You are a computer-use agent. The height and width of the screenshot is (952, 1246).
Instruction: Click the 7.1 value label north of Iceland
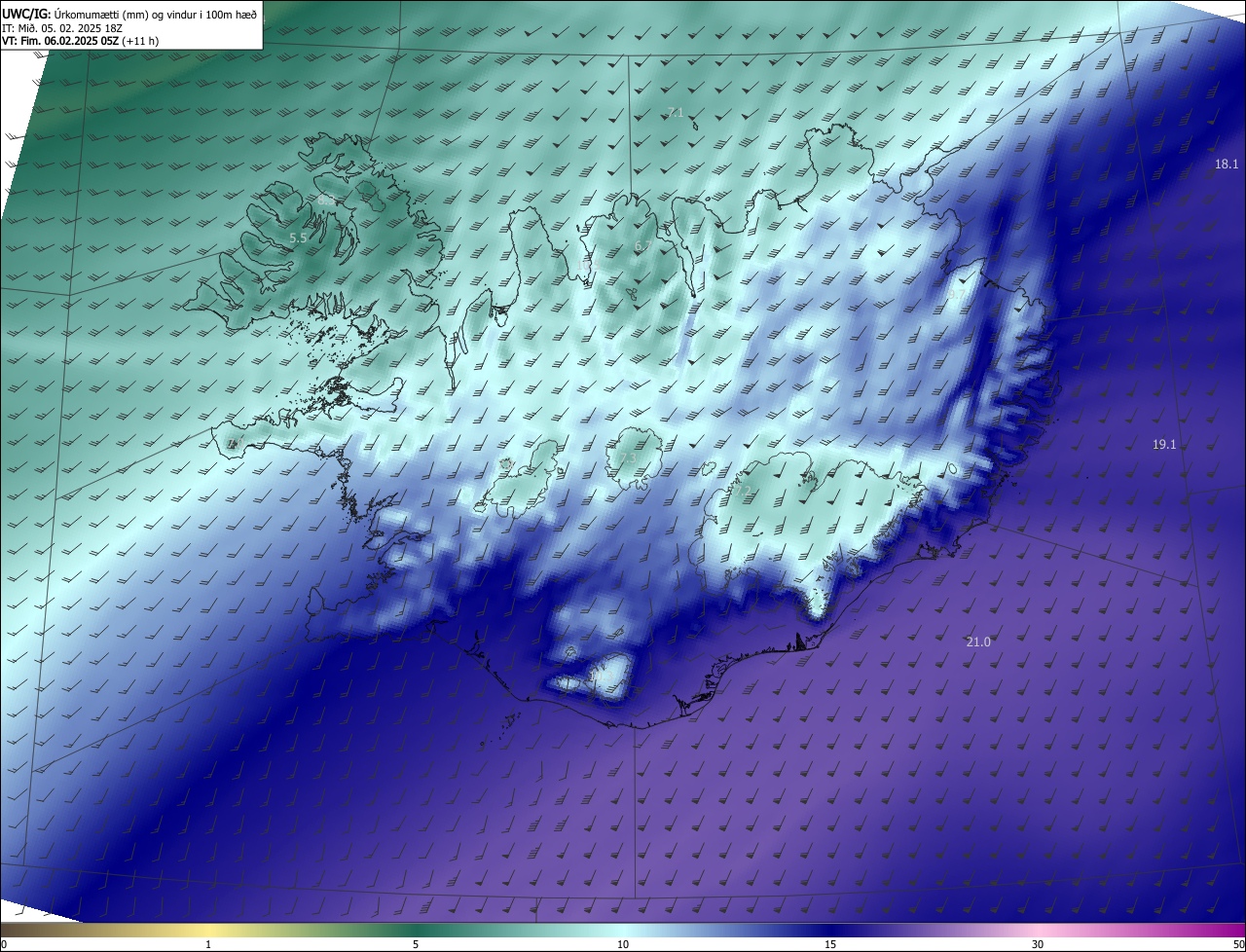pos(675,114)
